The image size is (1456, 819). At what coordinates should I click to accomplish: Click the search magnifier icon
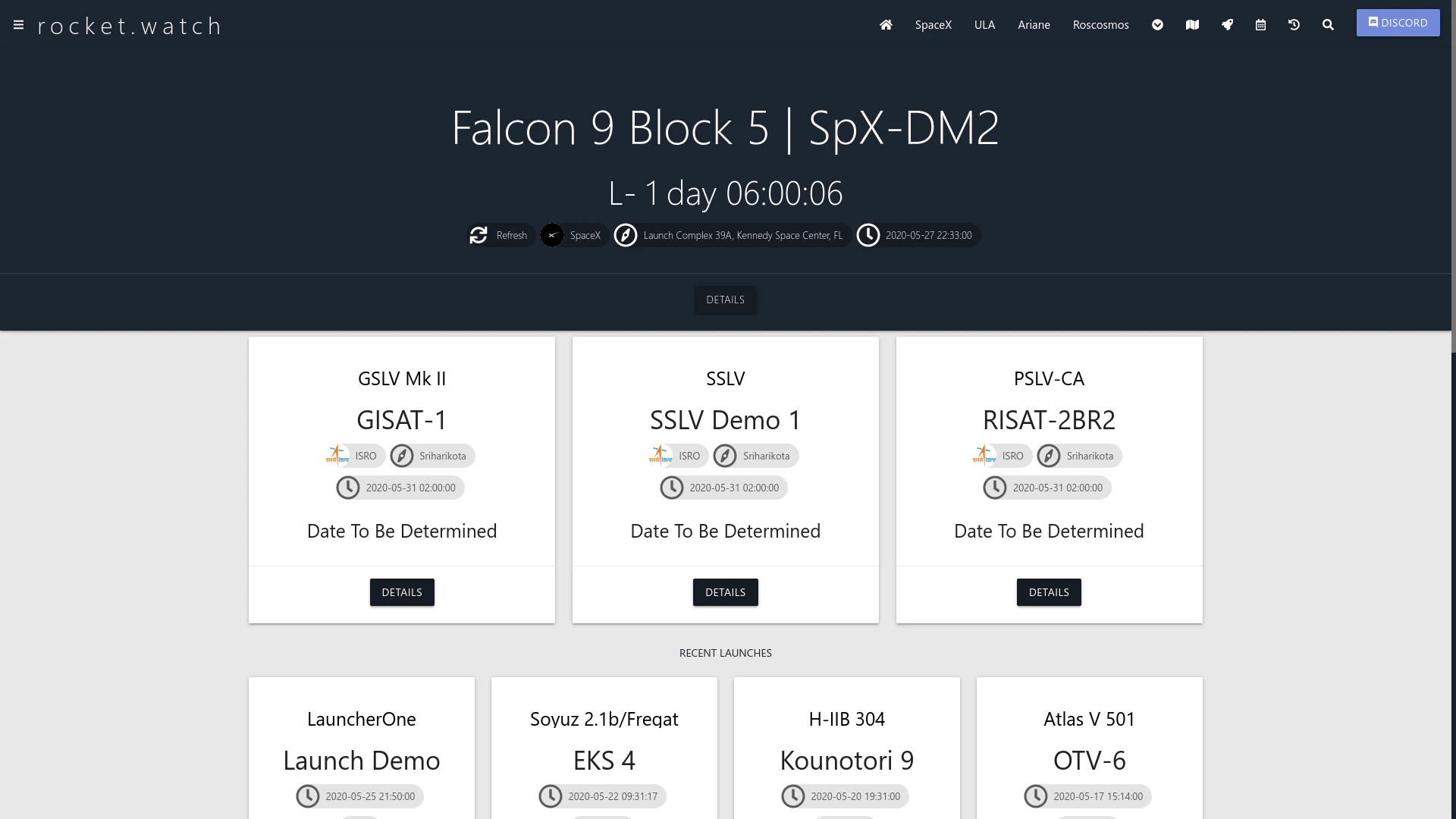pos(1328,25)
